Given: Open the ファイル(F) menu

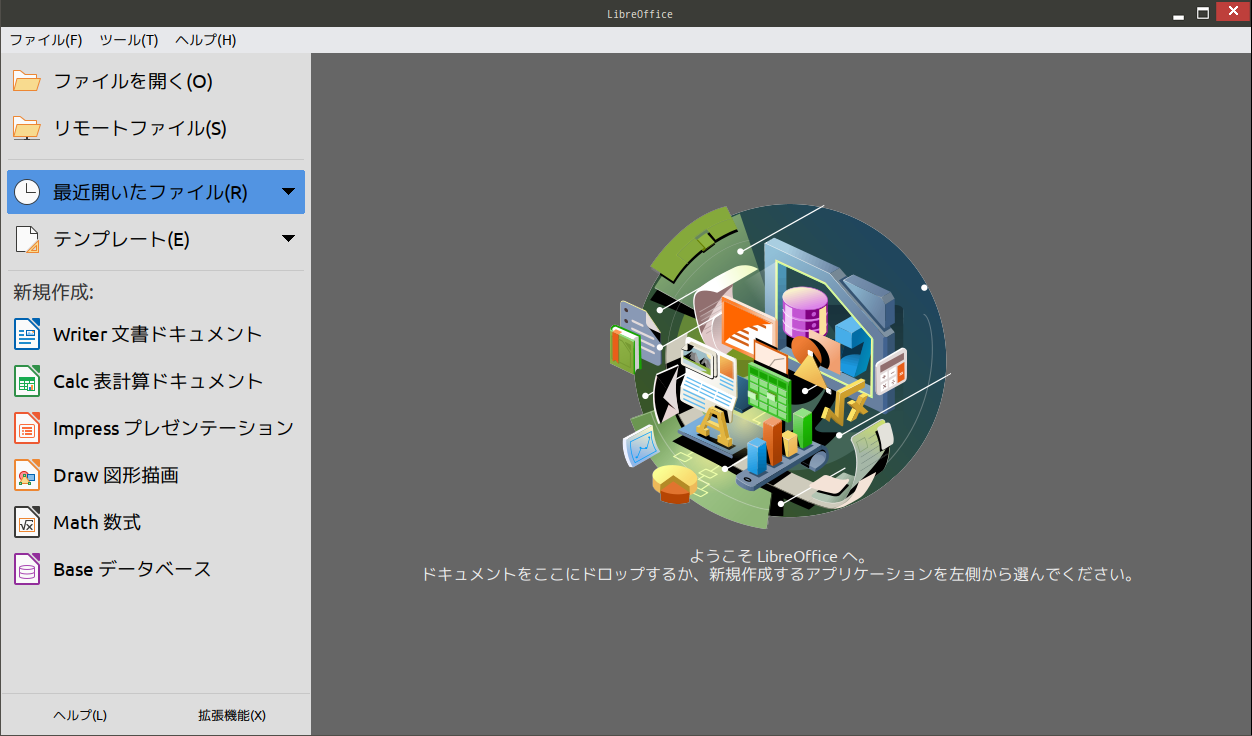Looking at the screenshot, I should pos(46,40).
